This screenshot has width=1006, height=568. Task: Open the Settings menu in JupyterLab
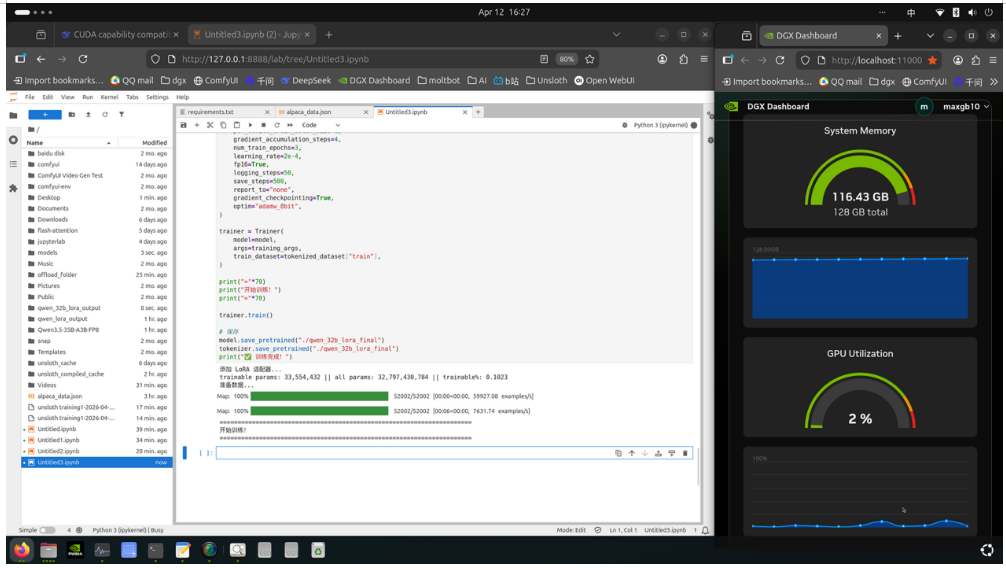pyautogui.click(x=157, y=97)
